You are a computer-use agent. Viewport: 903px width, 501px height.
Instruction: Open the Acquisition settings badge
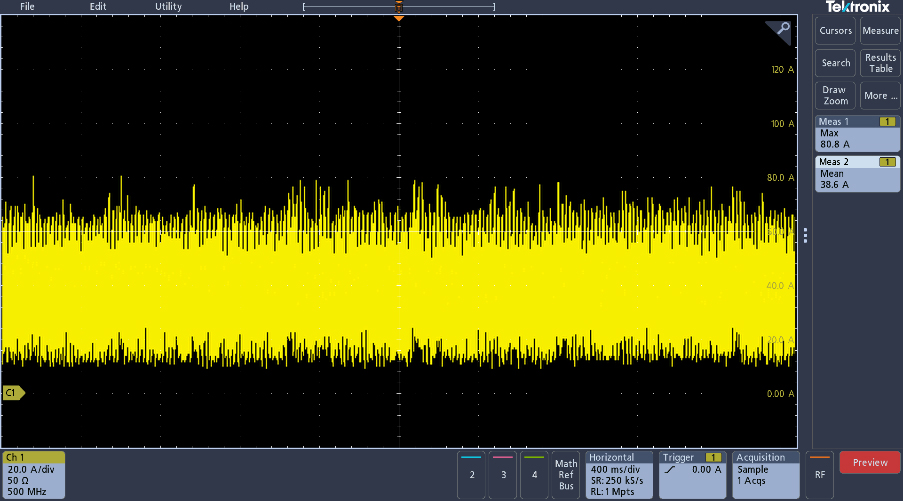point(765,474)
